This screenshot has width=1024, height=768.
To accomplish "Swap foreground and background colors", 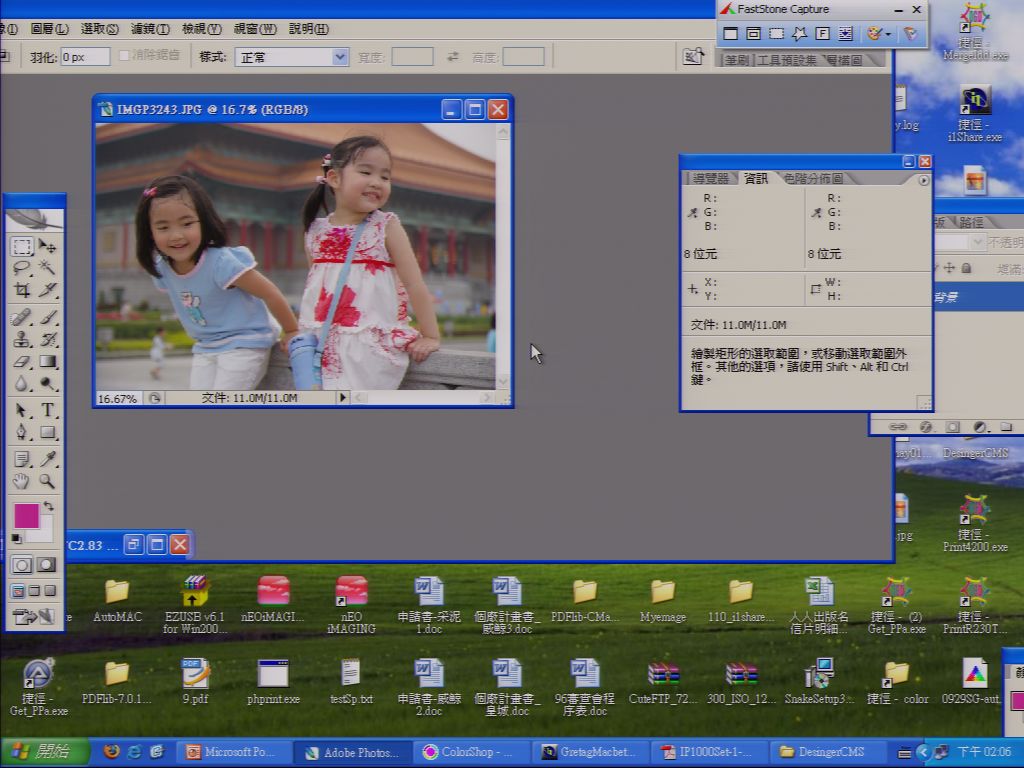I will (48, 506).
